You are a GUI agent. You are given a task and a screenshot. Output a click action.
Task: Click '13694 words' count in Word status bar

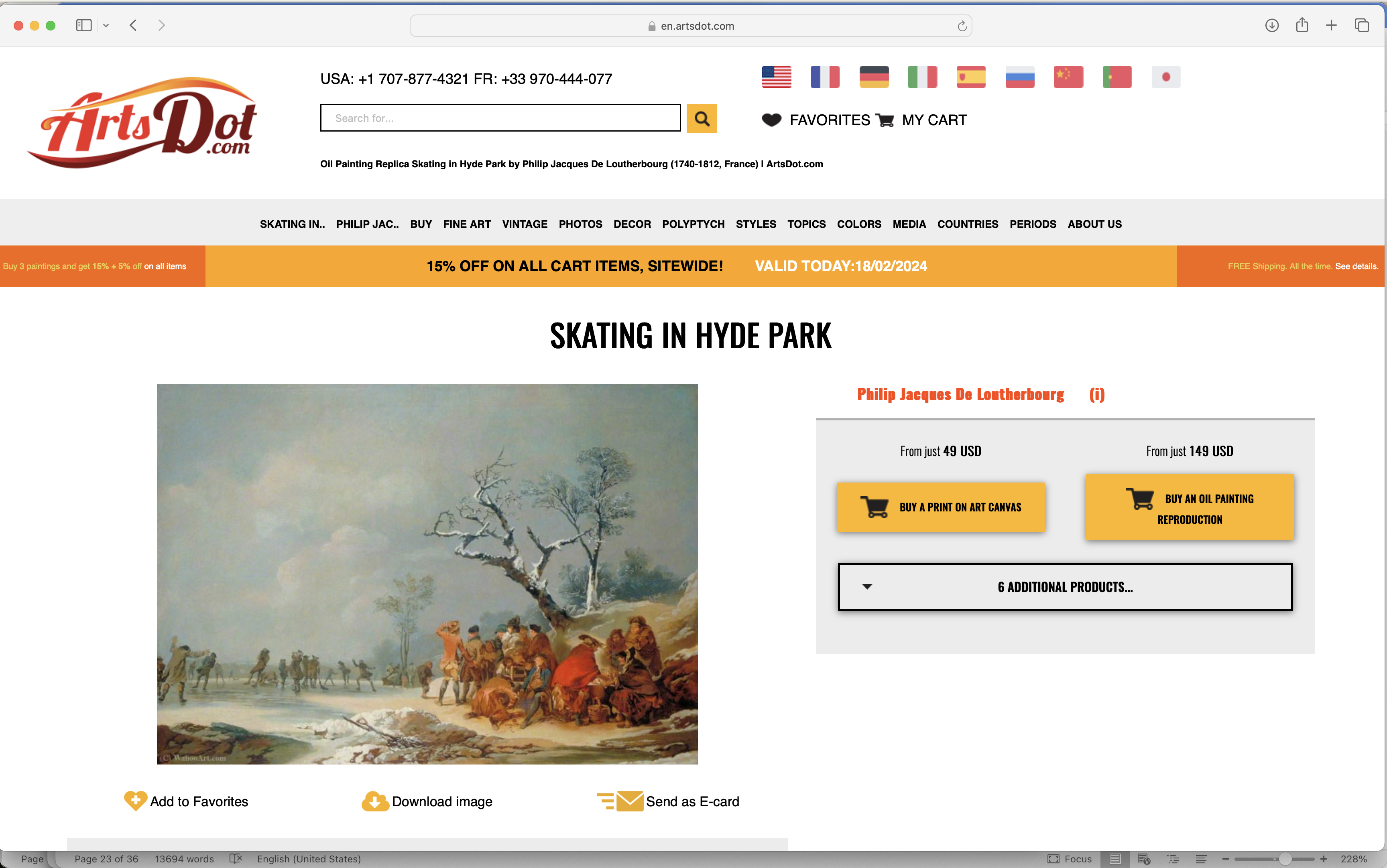click(184, 859)
